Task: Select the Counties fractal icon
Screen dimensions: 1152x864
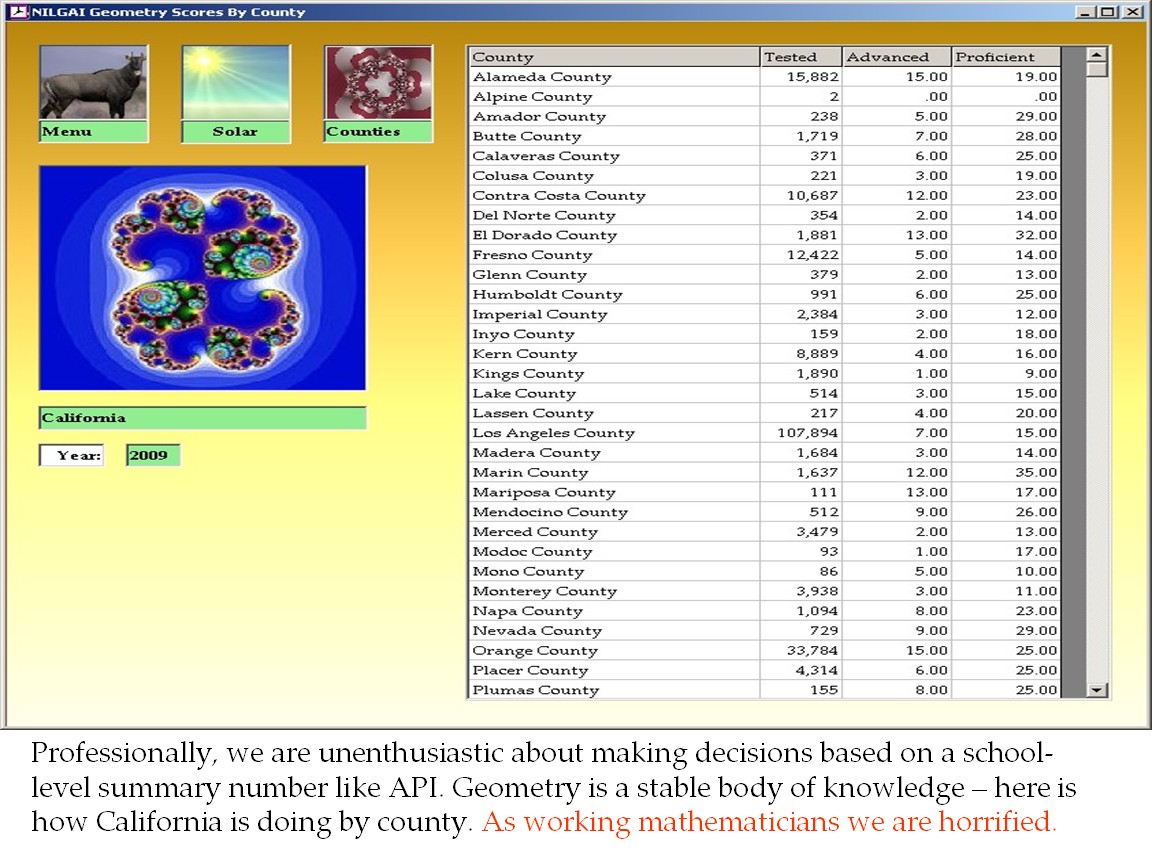Action: point(378,84)
